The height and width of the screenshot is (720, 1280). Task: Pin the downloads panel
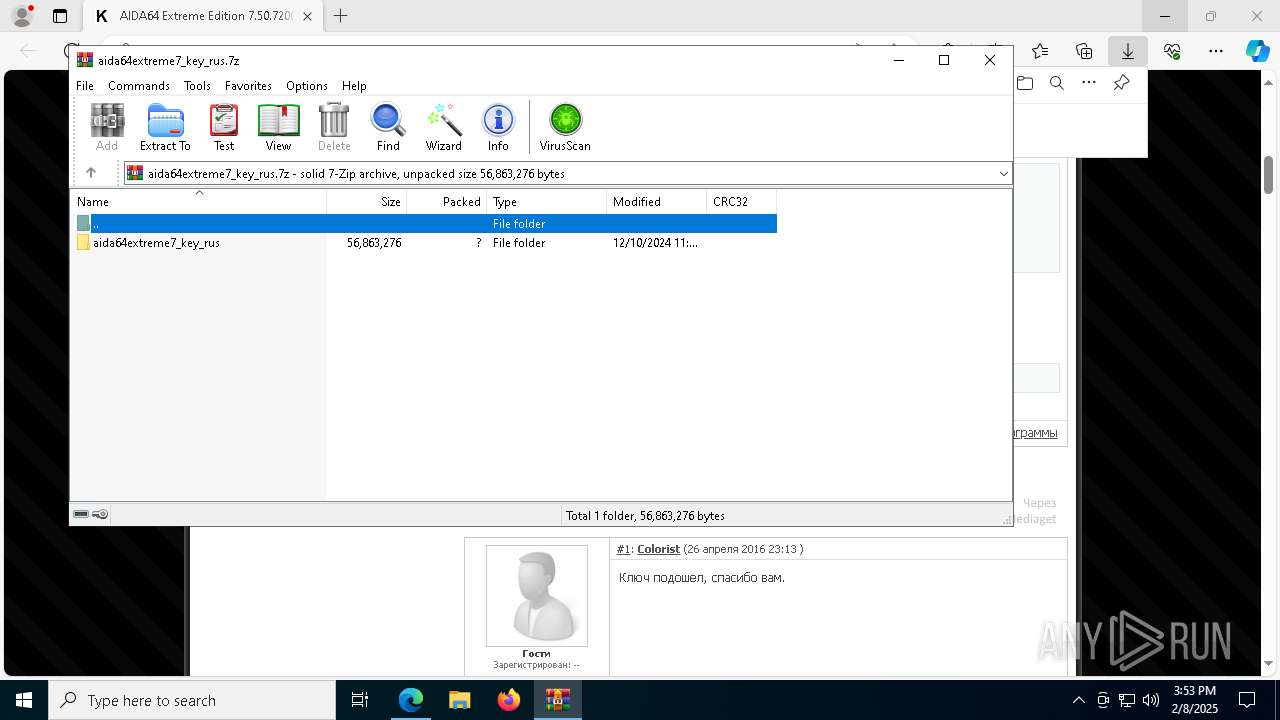click(1121, 83)
